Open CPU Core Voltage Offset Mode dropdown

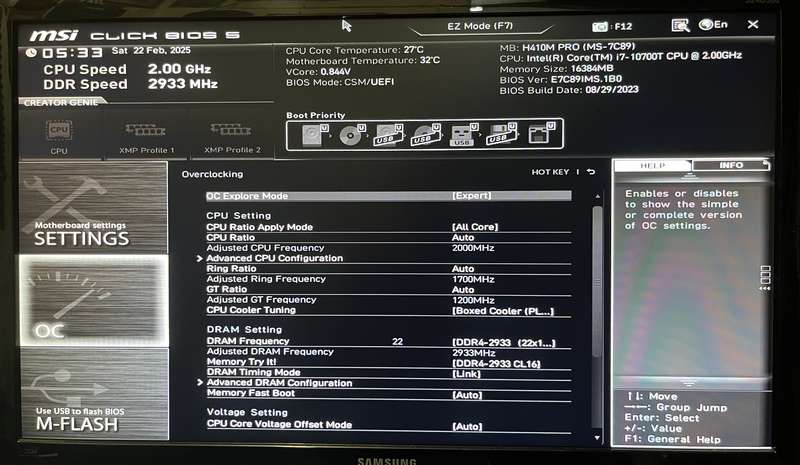(467, 426)
